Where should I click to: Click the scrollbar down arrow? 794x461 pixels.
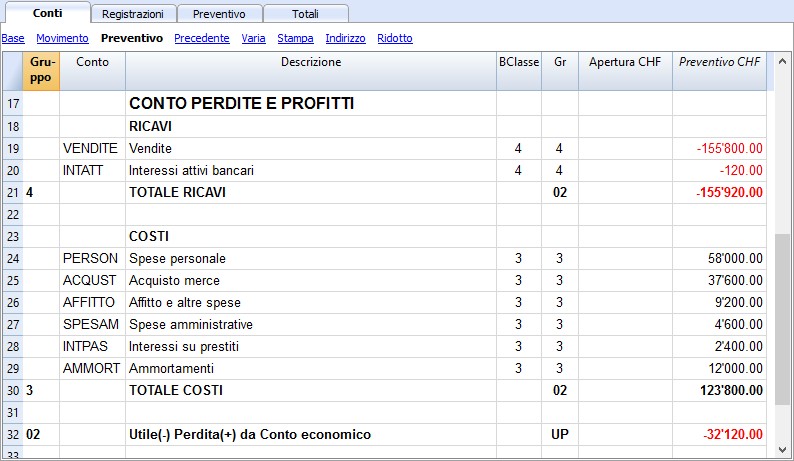coord(782,450)
